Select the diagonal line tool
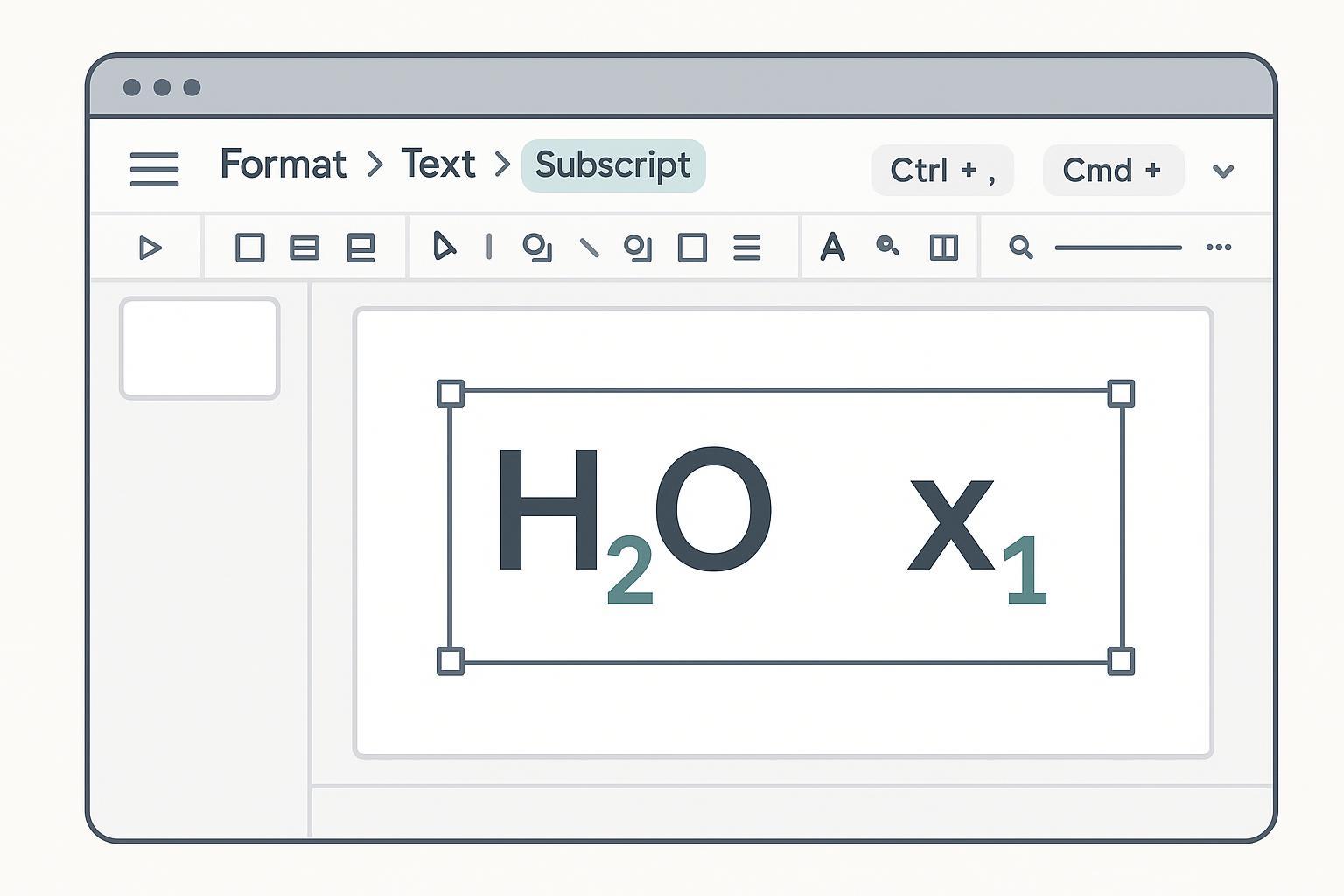The image size is (1344, 896). (x=590, y=248)
